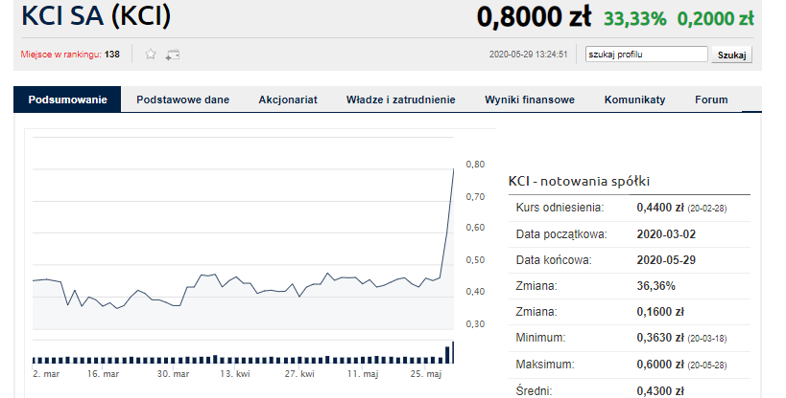This screenshot has height=398, width=786.
Task: Click the add-to-portfolio wallet icon
Action: (x=172, y=55)
